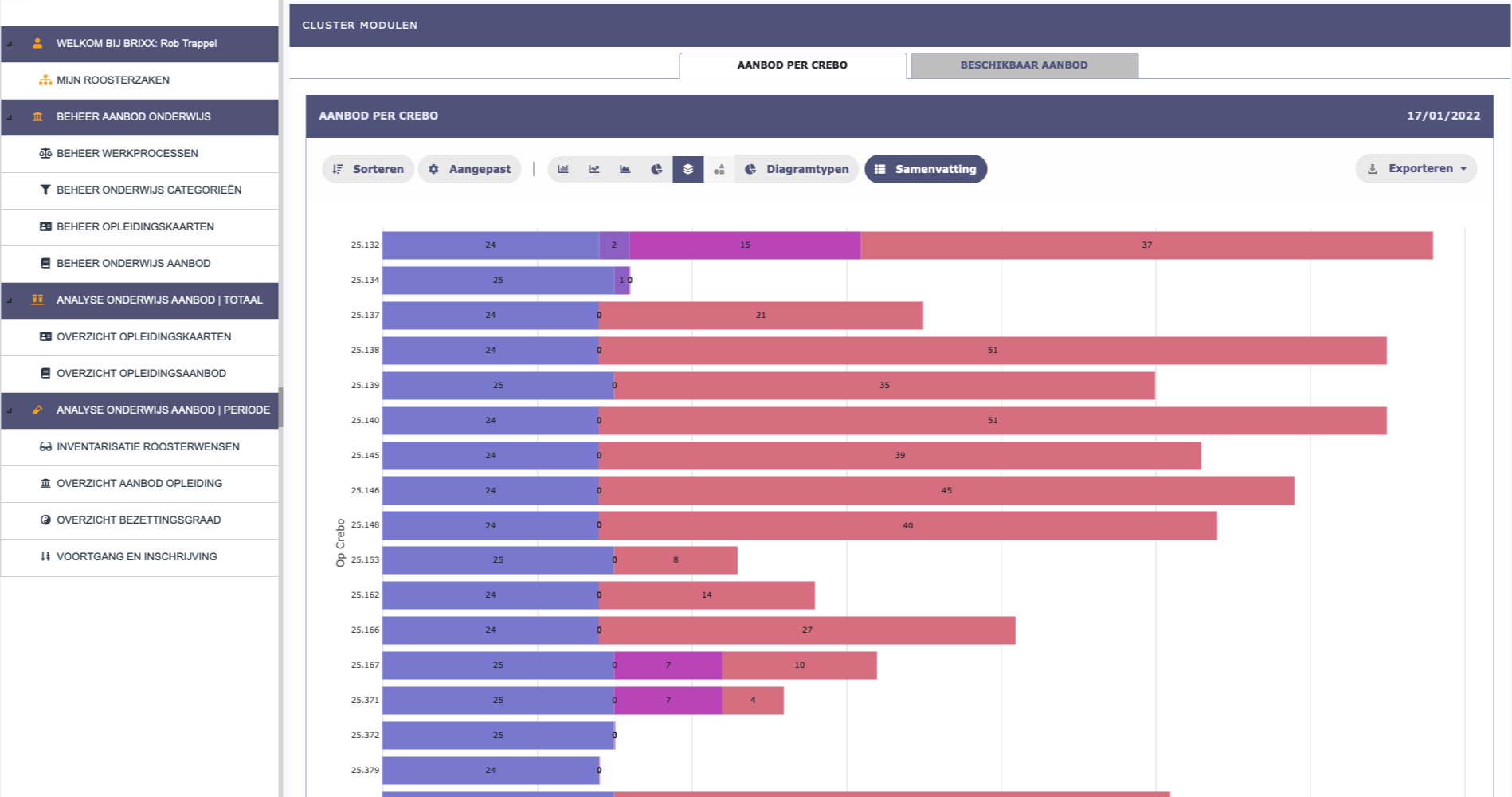Open Mijn Roosterzaken
Screen dimensions: 1512x797
click(x=140, y=80)
